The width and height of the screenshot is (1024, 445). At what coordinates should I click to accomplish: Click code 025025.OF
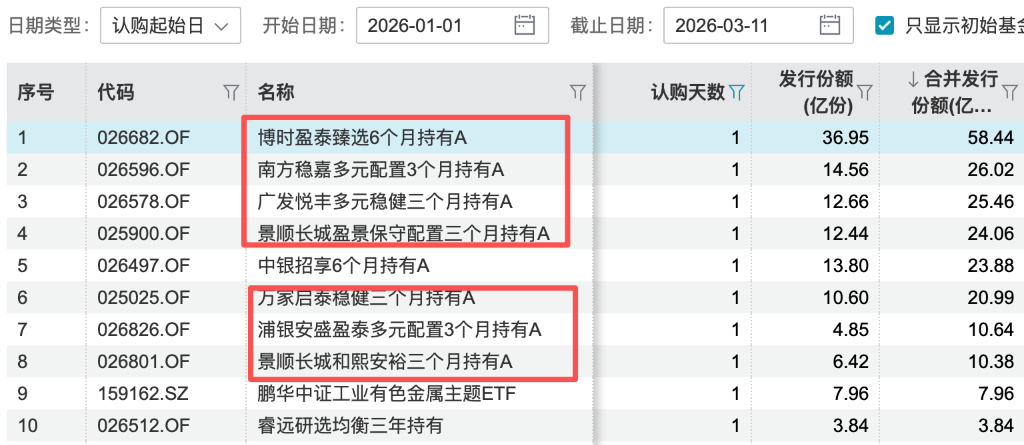pyautogui.click(x=144, y=298)
